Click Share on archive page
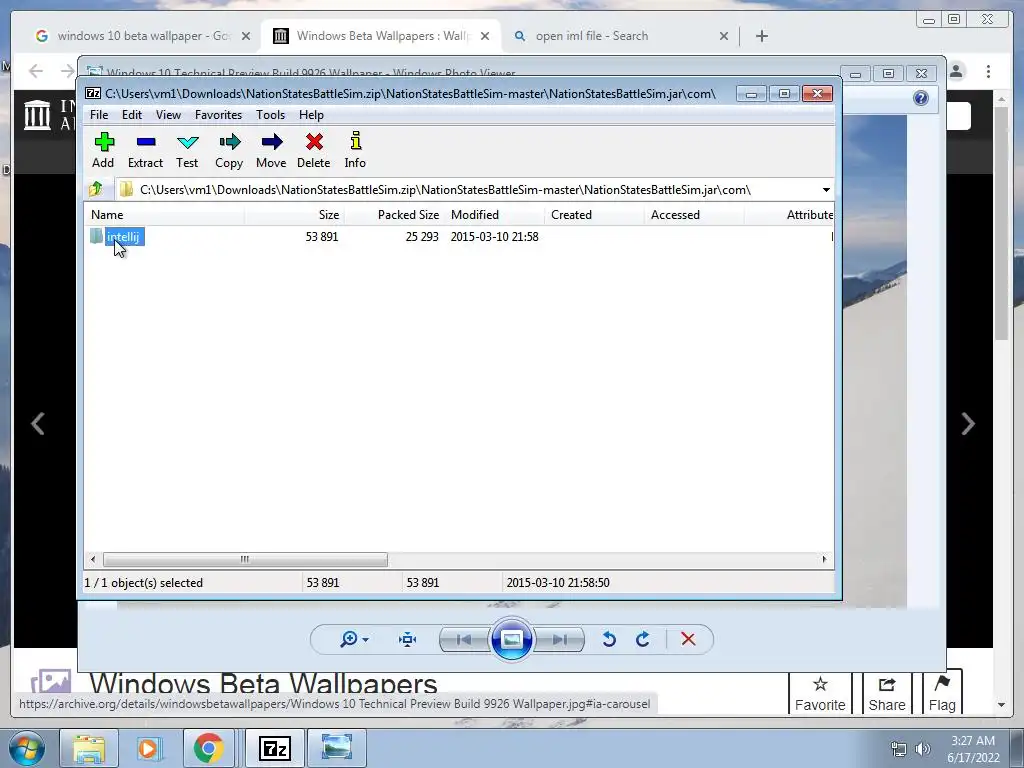1024x768 pixels. pos(887,694)
